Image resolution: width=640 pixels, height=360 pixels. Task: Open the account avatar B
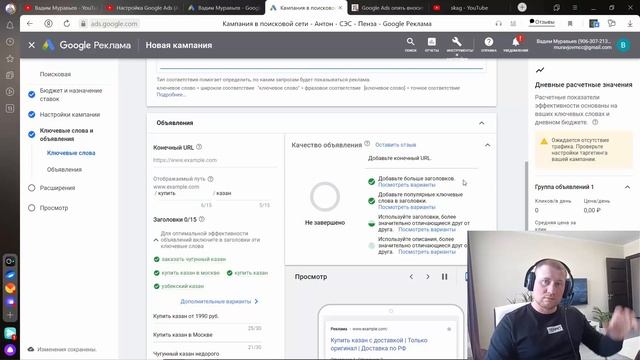pos(623,45)
